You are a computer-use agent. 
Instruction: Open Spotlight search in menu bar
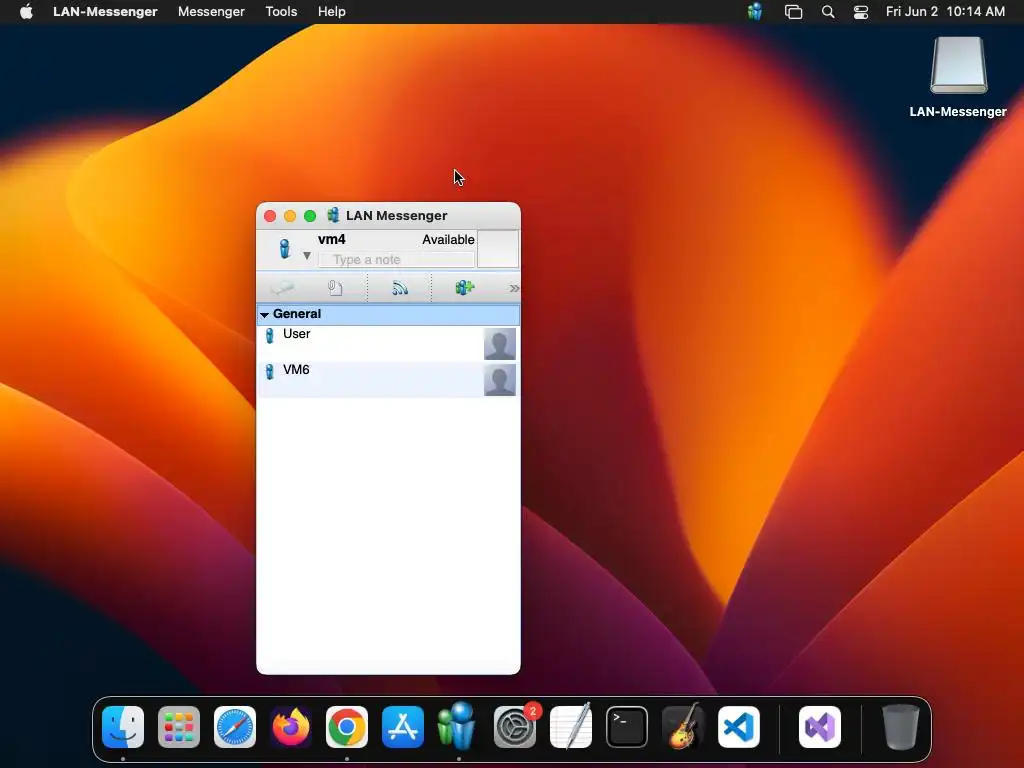(x=827, y=12)
